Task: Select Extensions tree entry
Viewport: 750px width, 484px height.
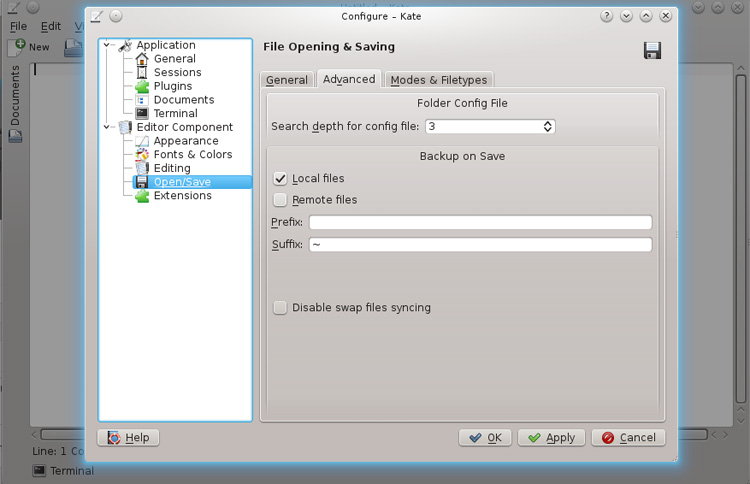Action: (183, 196)
